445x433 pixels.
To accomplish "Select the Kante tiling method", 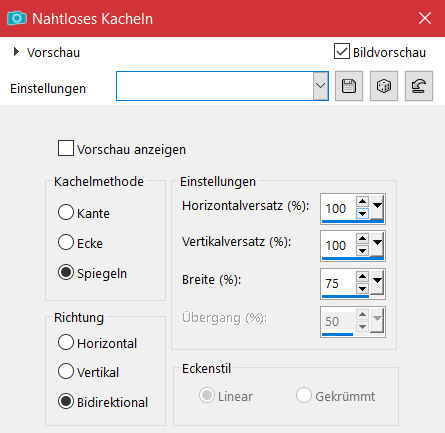I will tap(66, 212).
